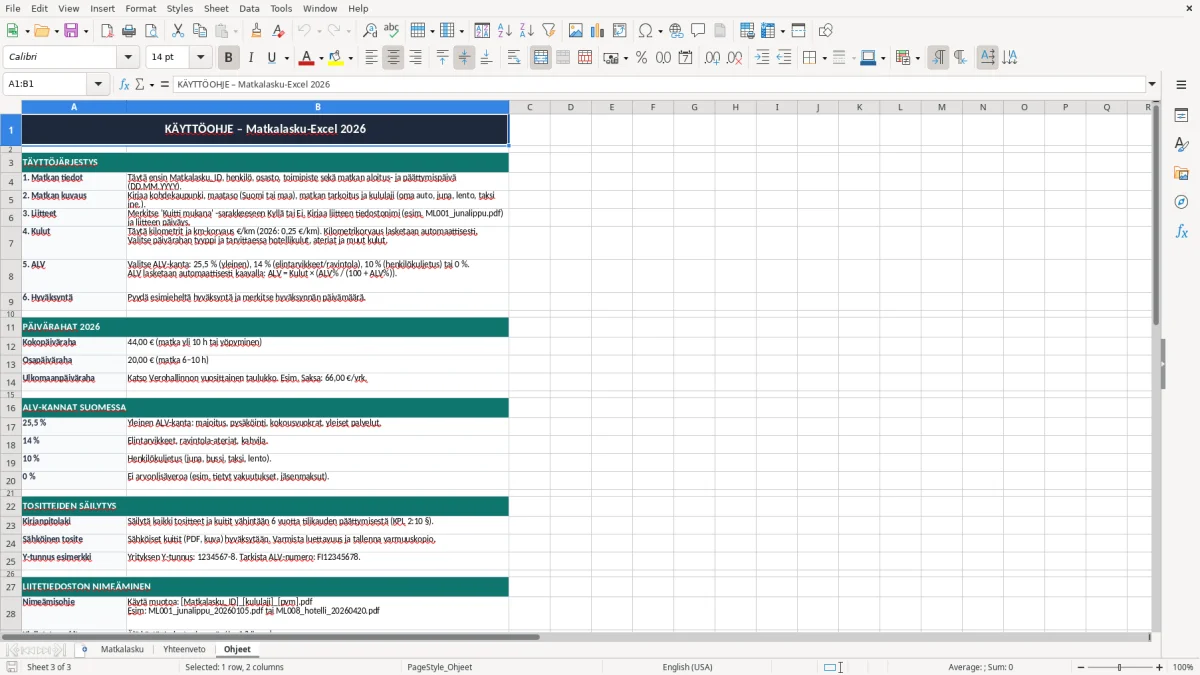Click the zoom in plus button

tap(1159, 667)
